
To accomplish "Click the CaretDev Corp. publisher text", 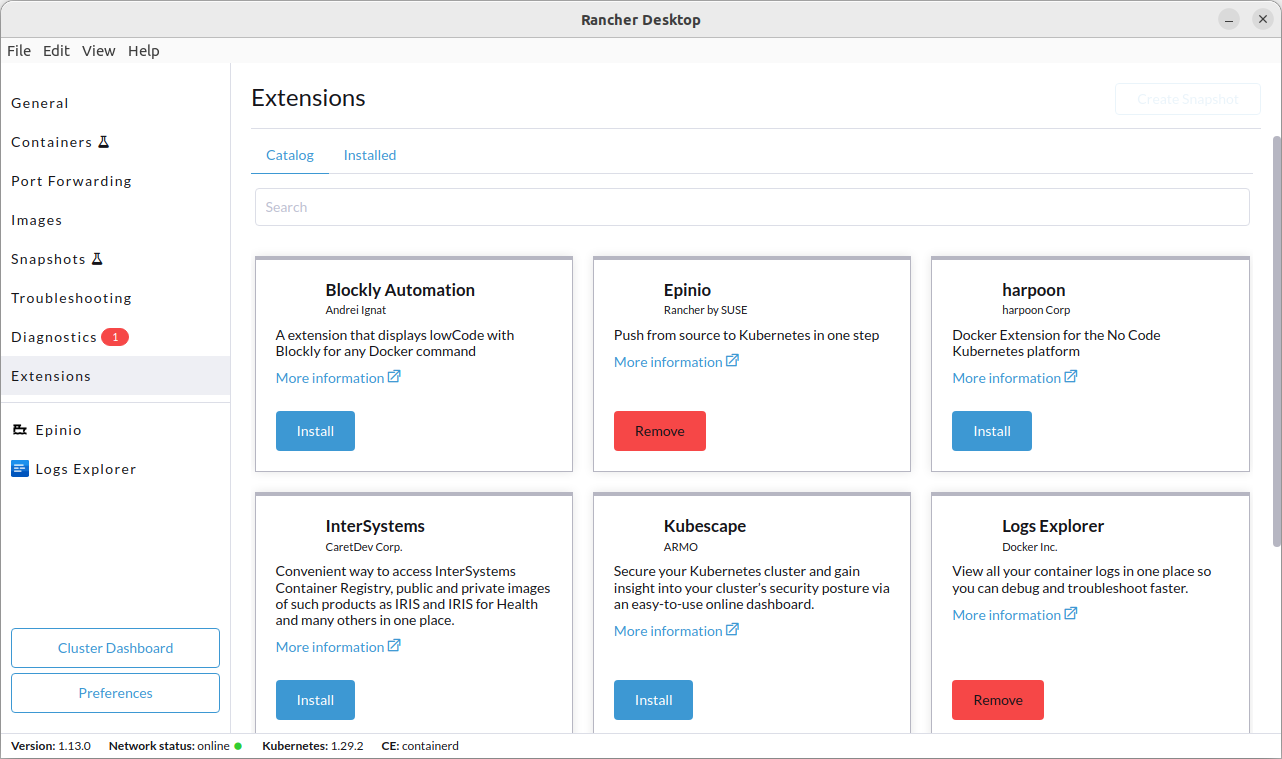I will click(x=364, y=547).
